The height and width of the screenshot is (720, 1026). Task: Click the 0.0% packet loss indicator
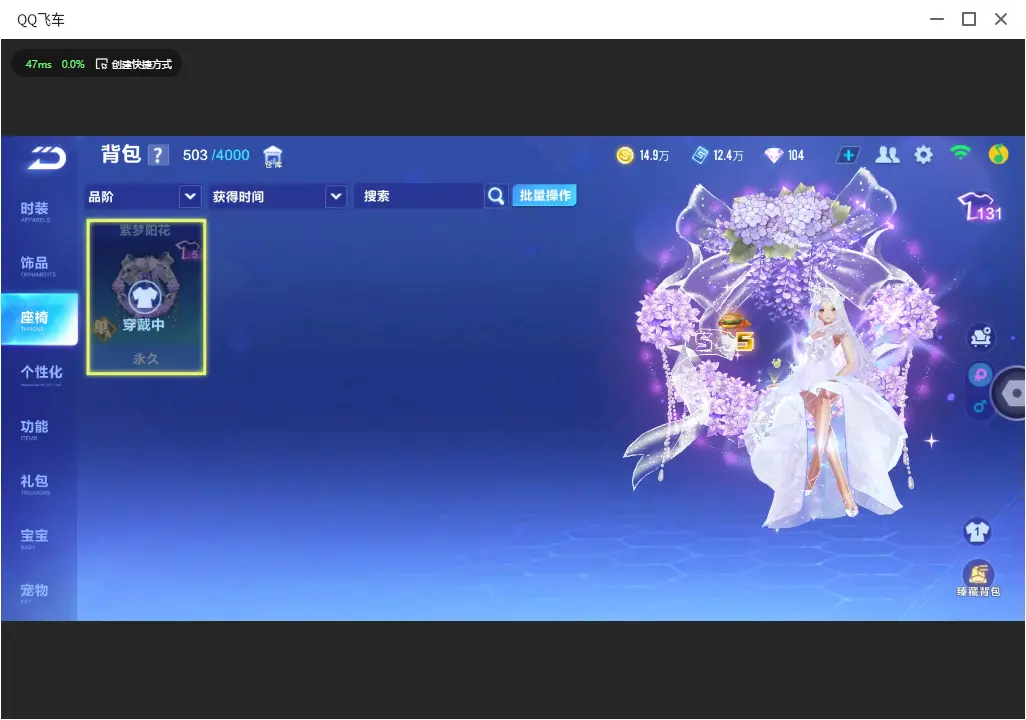[x=73, y=64]
